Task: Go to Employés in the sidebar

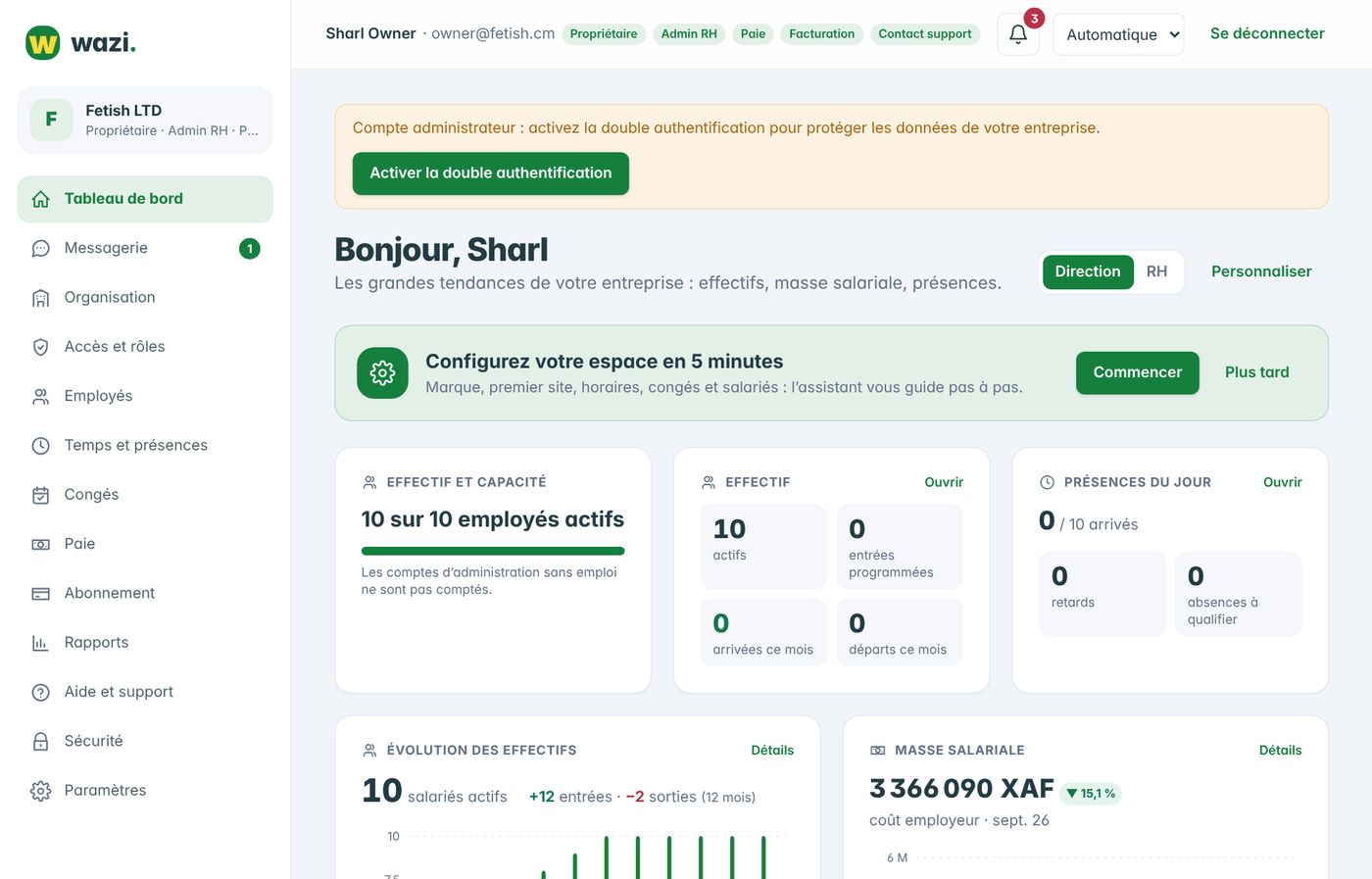Action: [x=145, y=396]
